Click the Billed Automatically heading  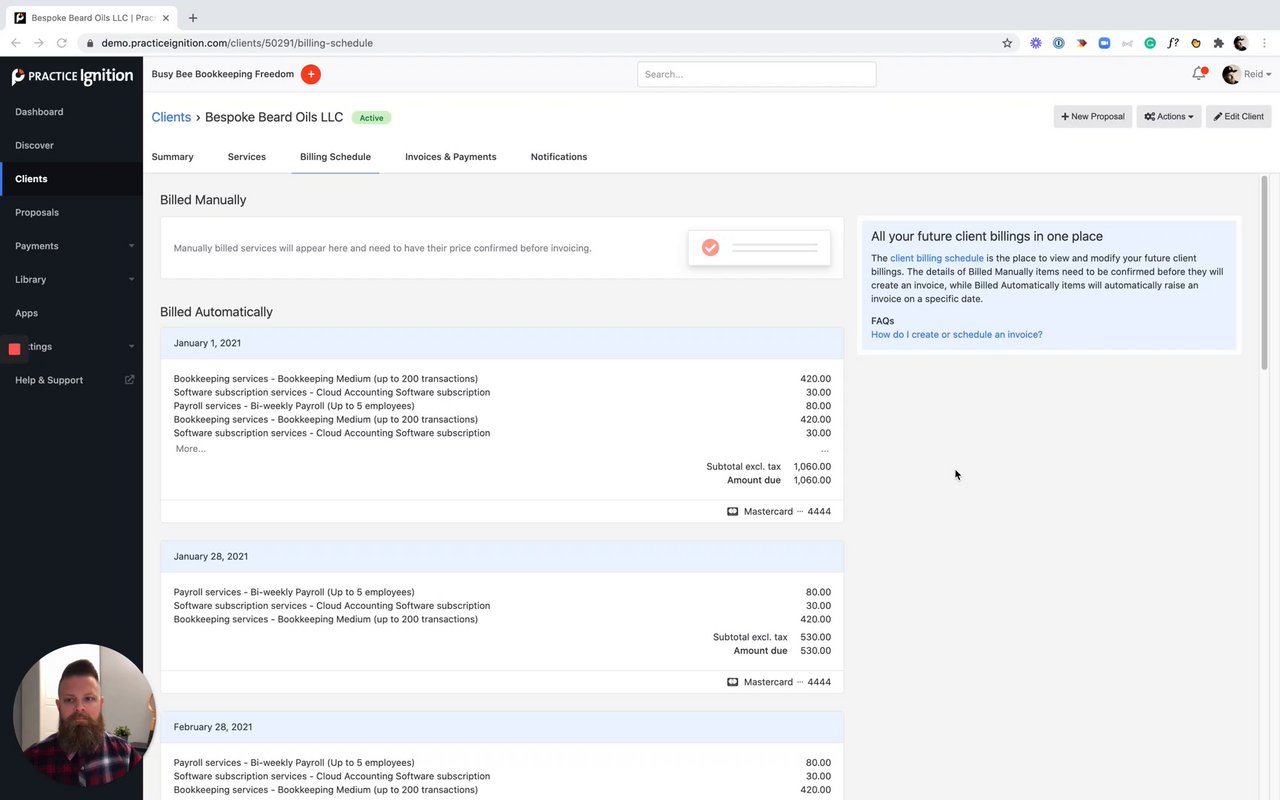tap(216, 312)
